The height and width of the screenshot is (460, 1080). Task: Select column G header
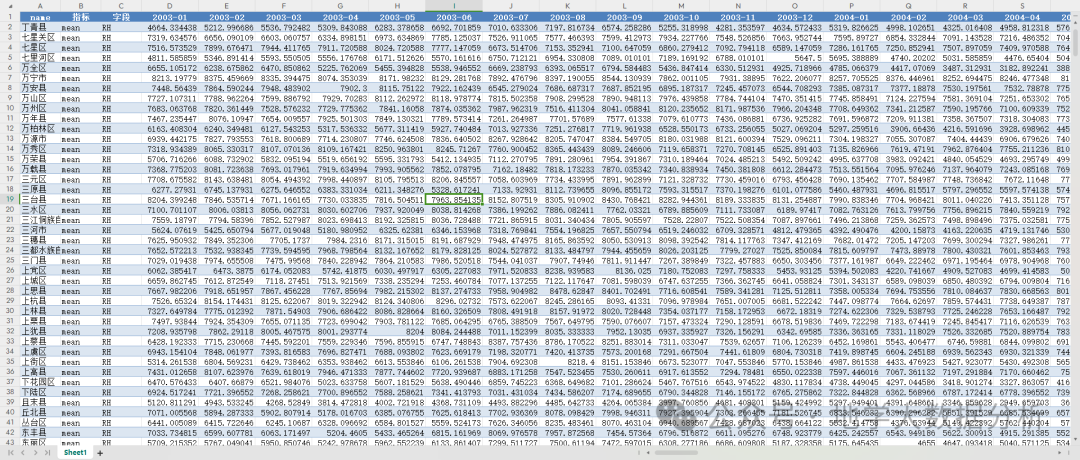(340, 6)
